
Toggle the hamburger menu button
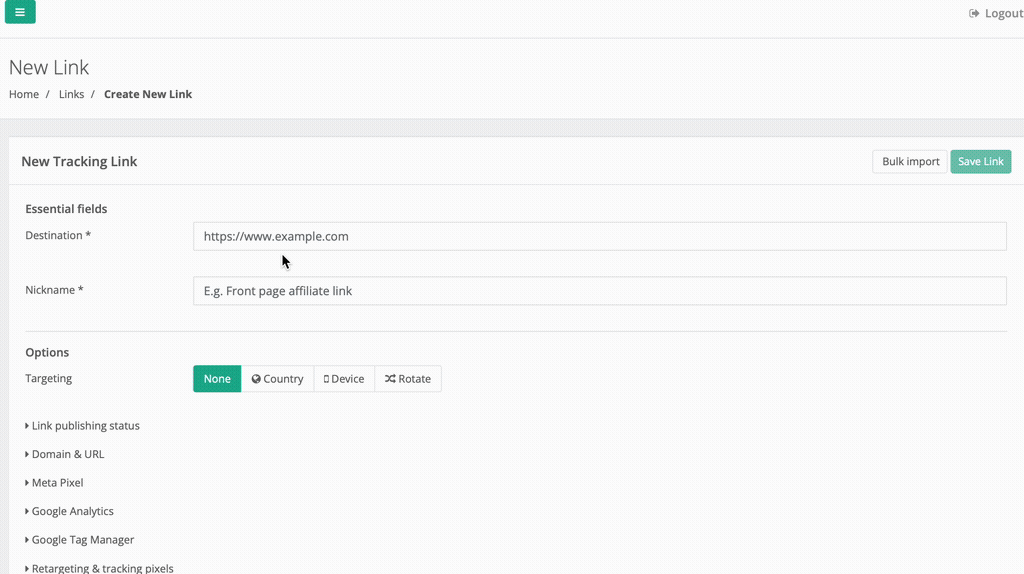coord(20,13)
